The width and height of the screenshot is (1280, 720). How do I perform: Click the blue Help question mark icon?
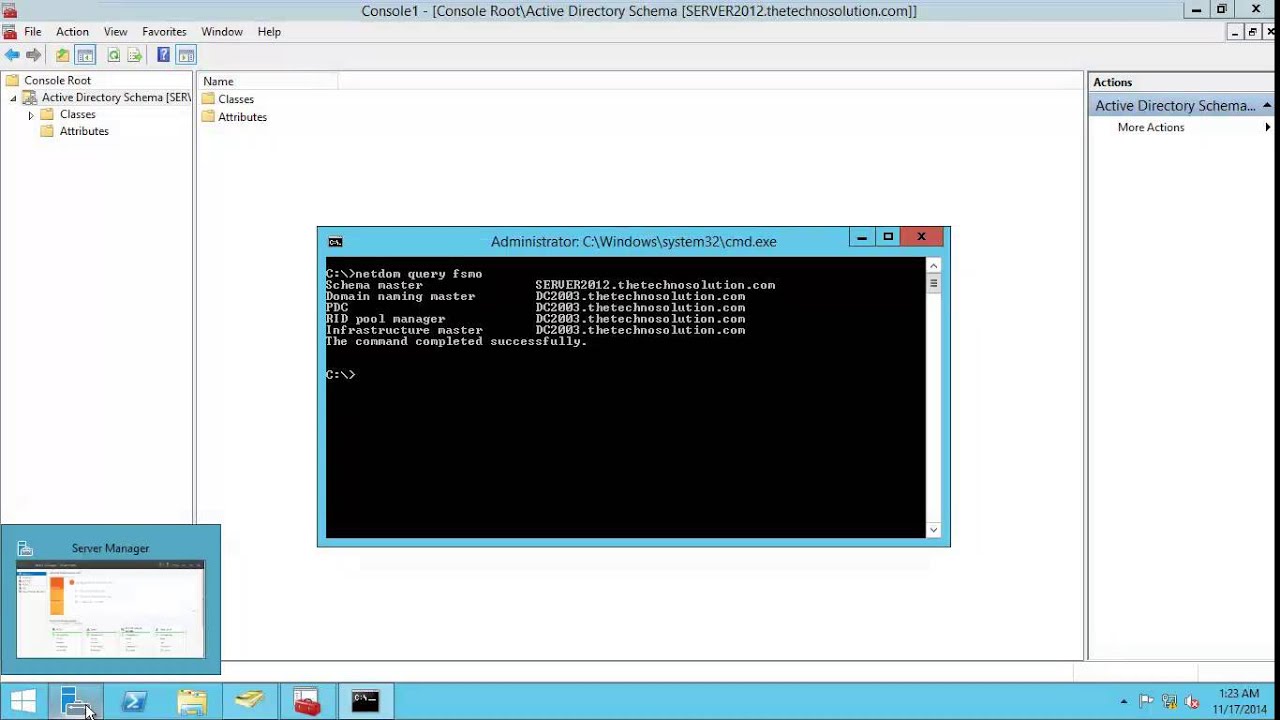point(163,55)
